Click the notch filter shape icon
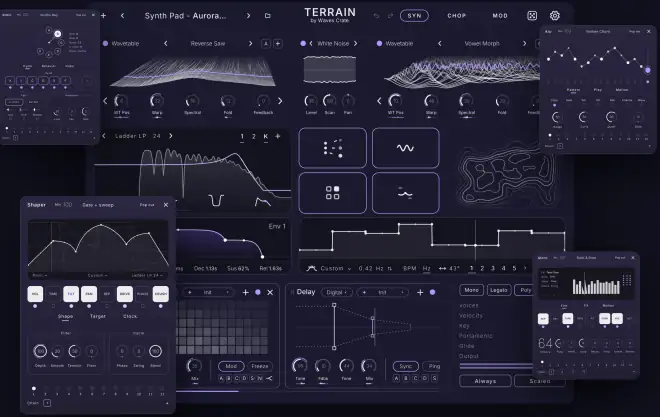 pos(216,200)
